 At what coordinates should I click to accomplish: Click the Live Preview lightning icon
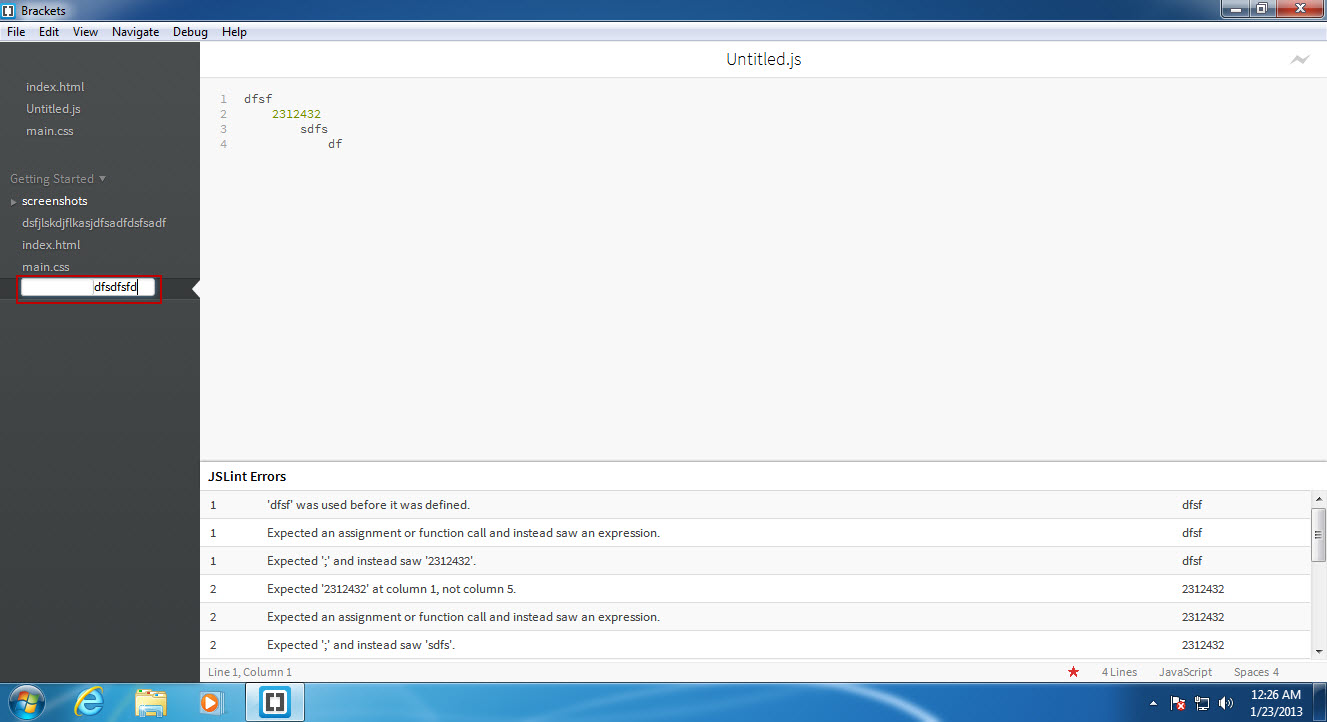point(1300,60)
